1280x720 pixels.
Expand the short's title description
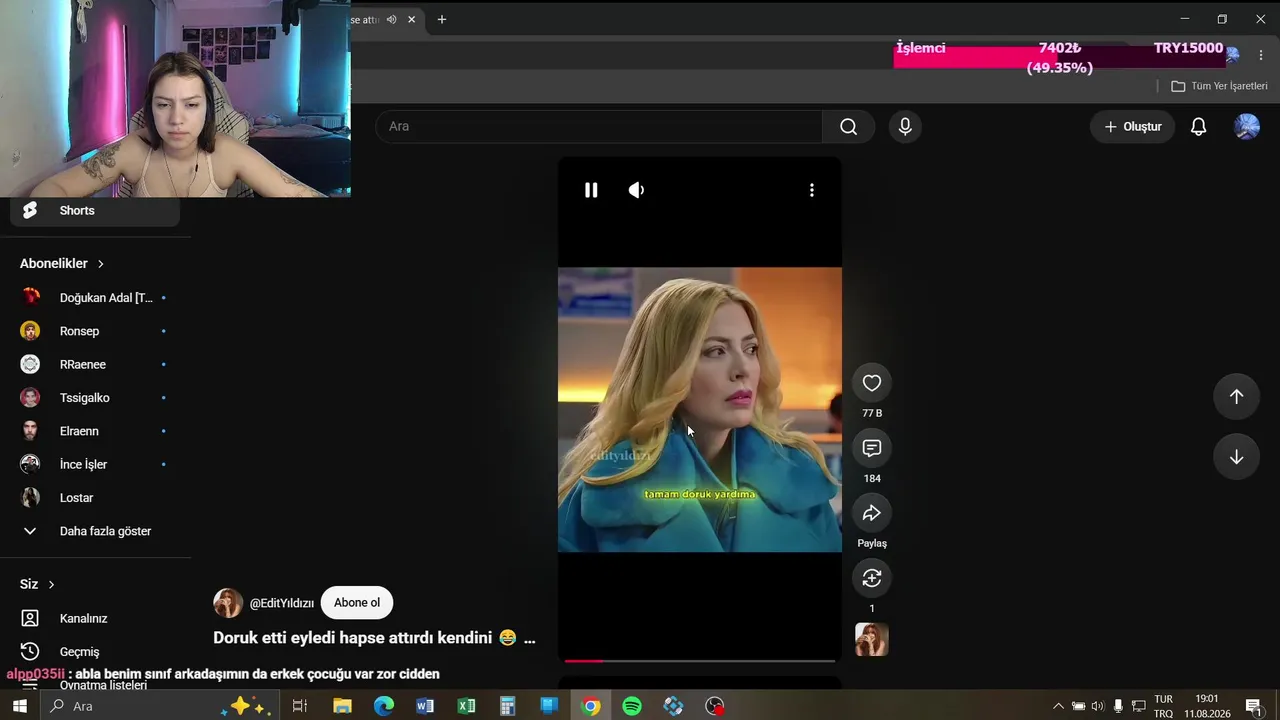(529, 638)
